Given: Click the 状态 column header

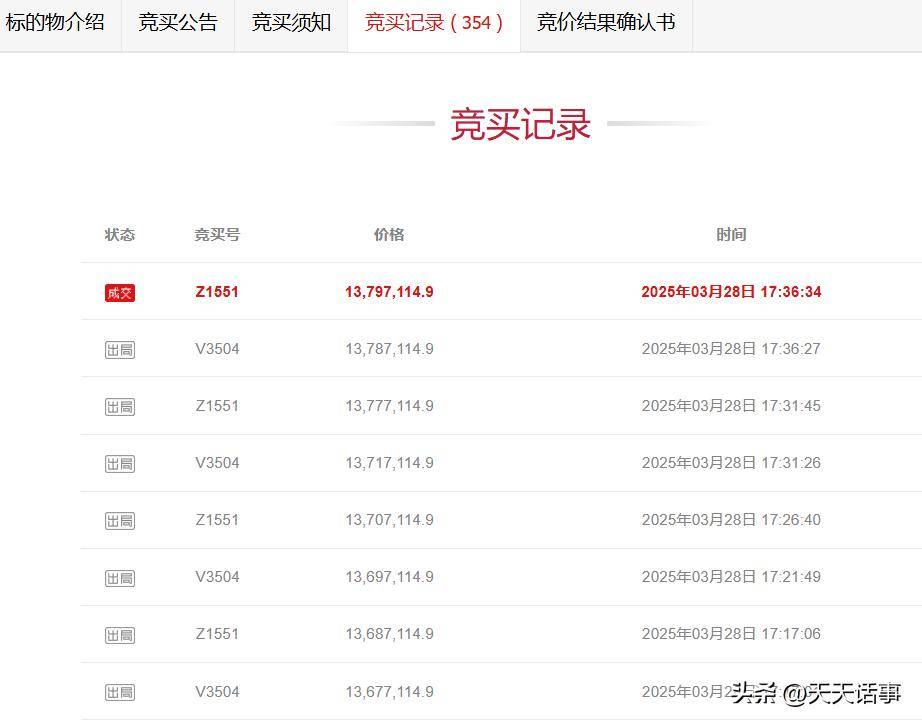Looking at the screenshot, I should [x=120, y=235].
